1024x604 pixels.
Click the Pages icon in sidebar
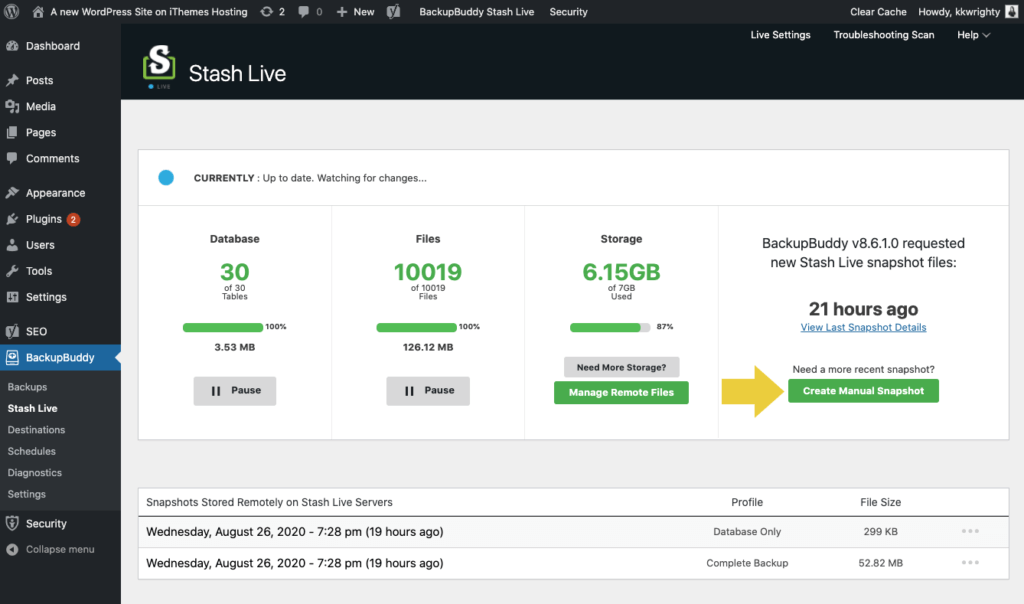tap(12, 133)
